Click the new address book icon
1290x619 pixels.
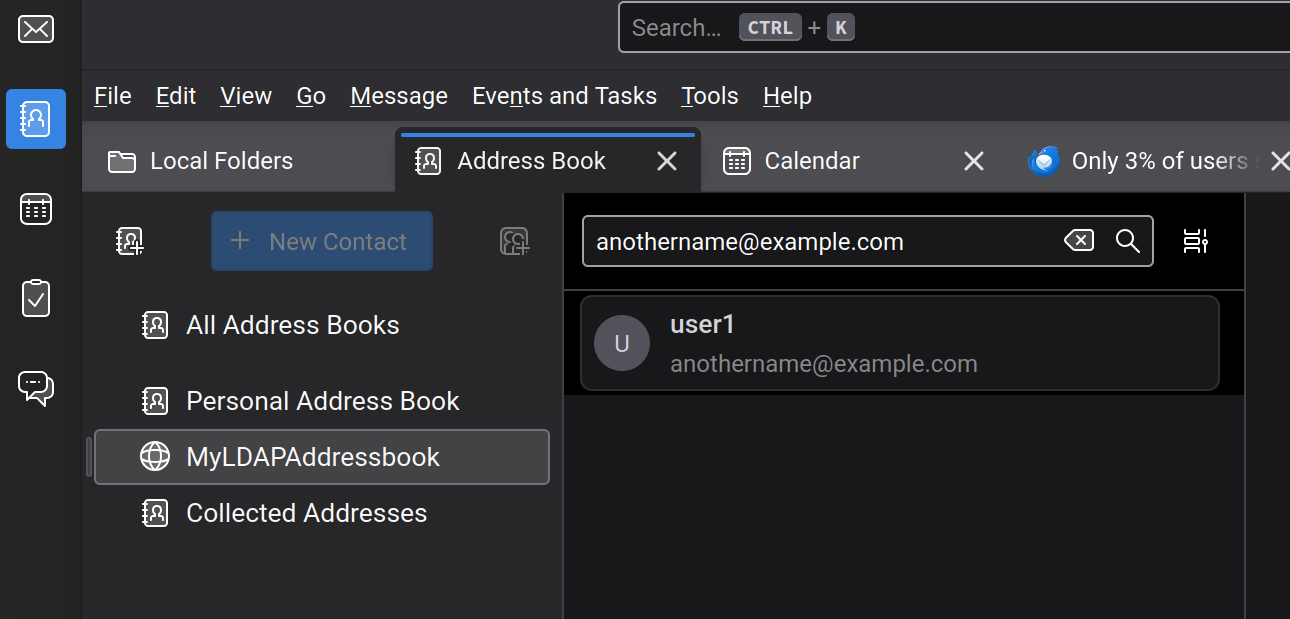130,241
